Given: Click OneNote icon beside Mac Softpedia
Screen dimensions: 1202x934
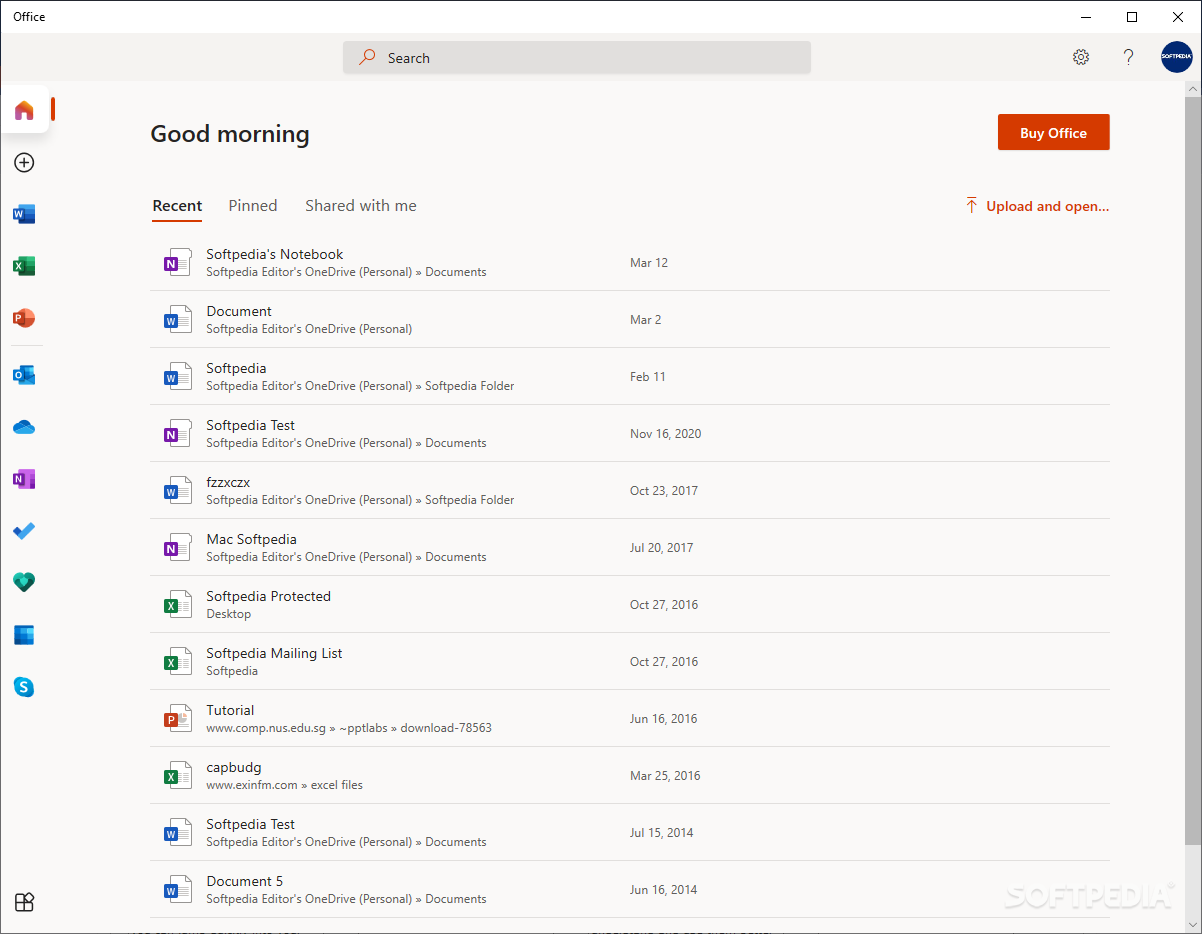Looking at the screenshot, I should [177, 548].
